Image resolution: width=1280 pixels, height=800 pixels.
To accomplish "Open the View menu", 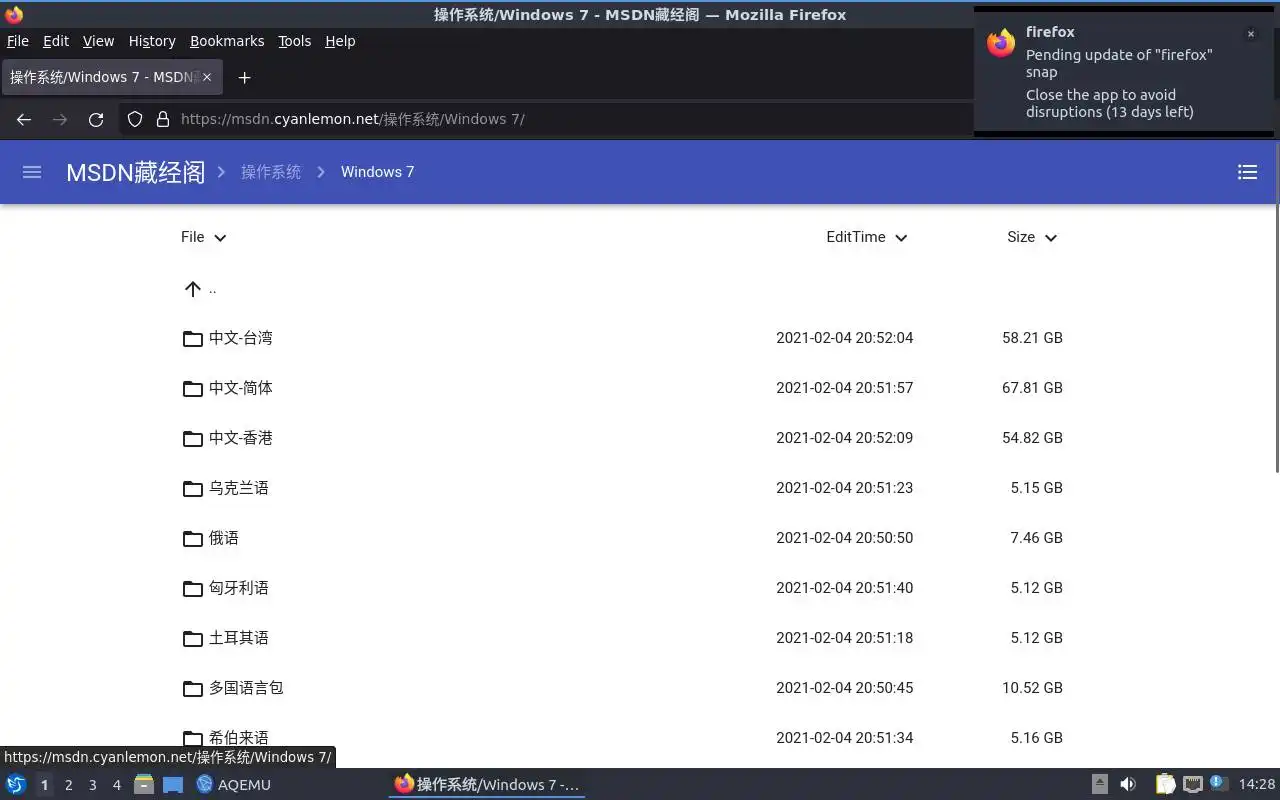I will click(x=98, y=41).
